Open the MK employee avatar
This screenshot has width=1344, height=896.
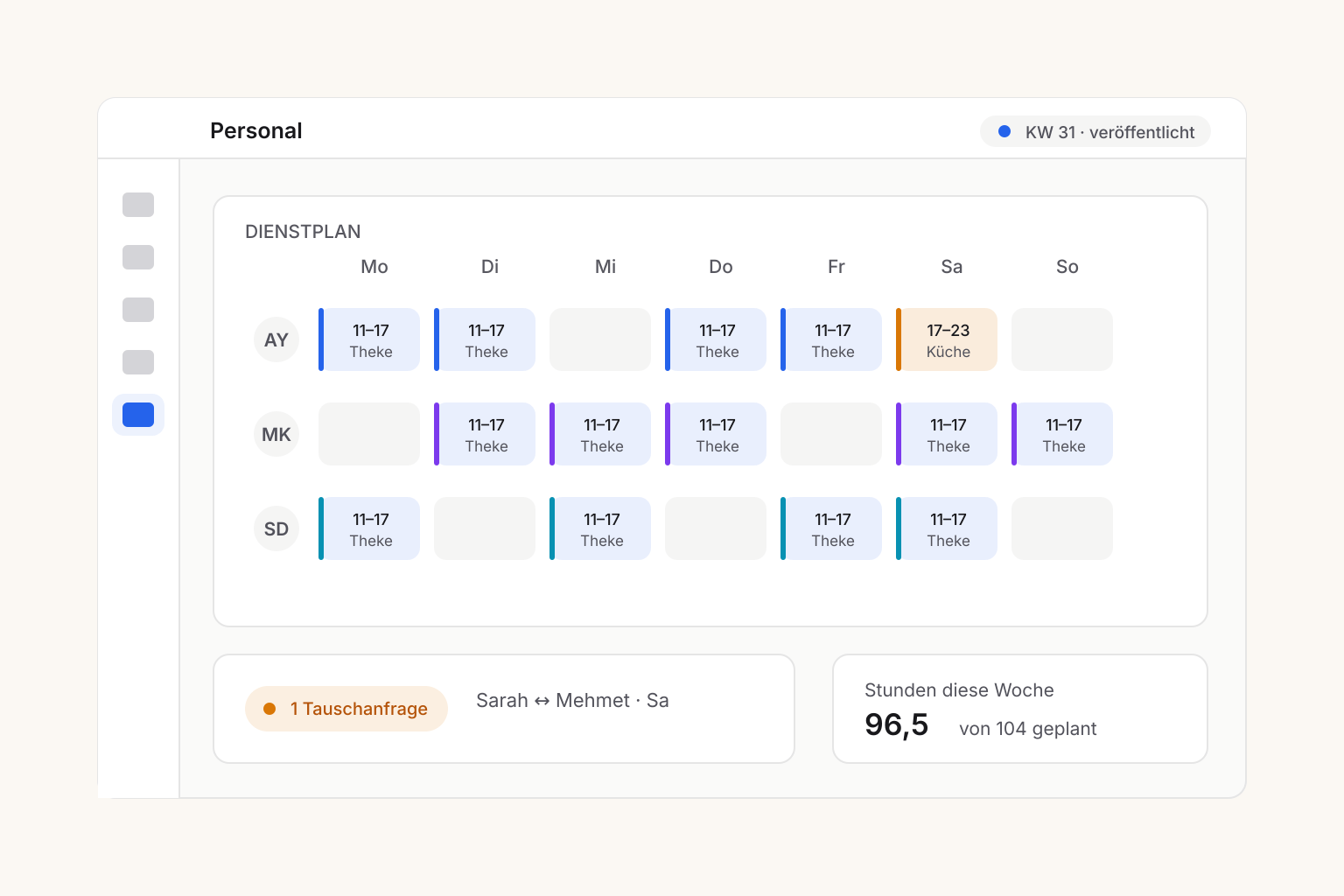point(276,434)
